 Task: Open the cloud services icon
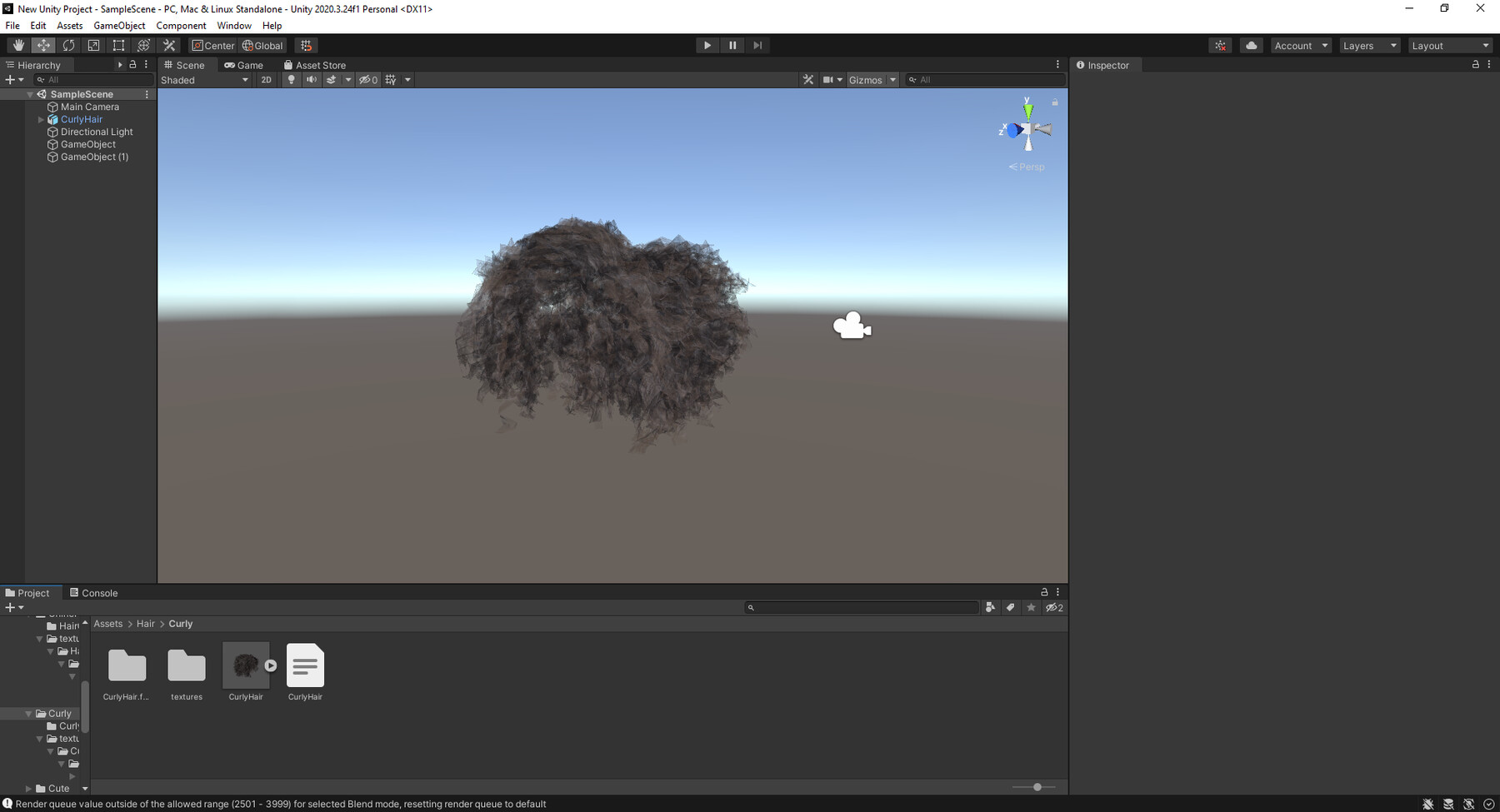[1251, 46]
